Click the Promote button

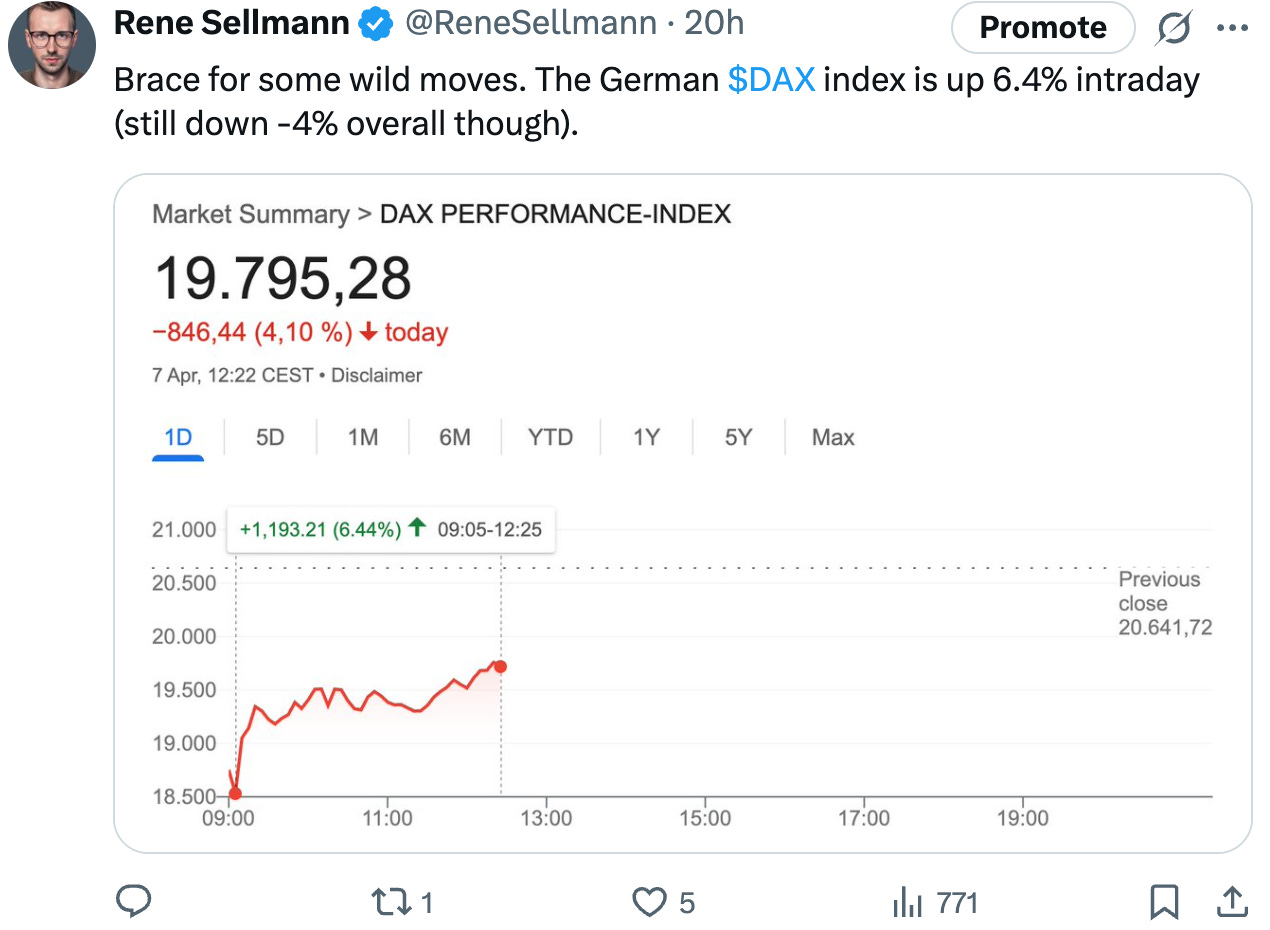[x=1042, y=28]
